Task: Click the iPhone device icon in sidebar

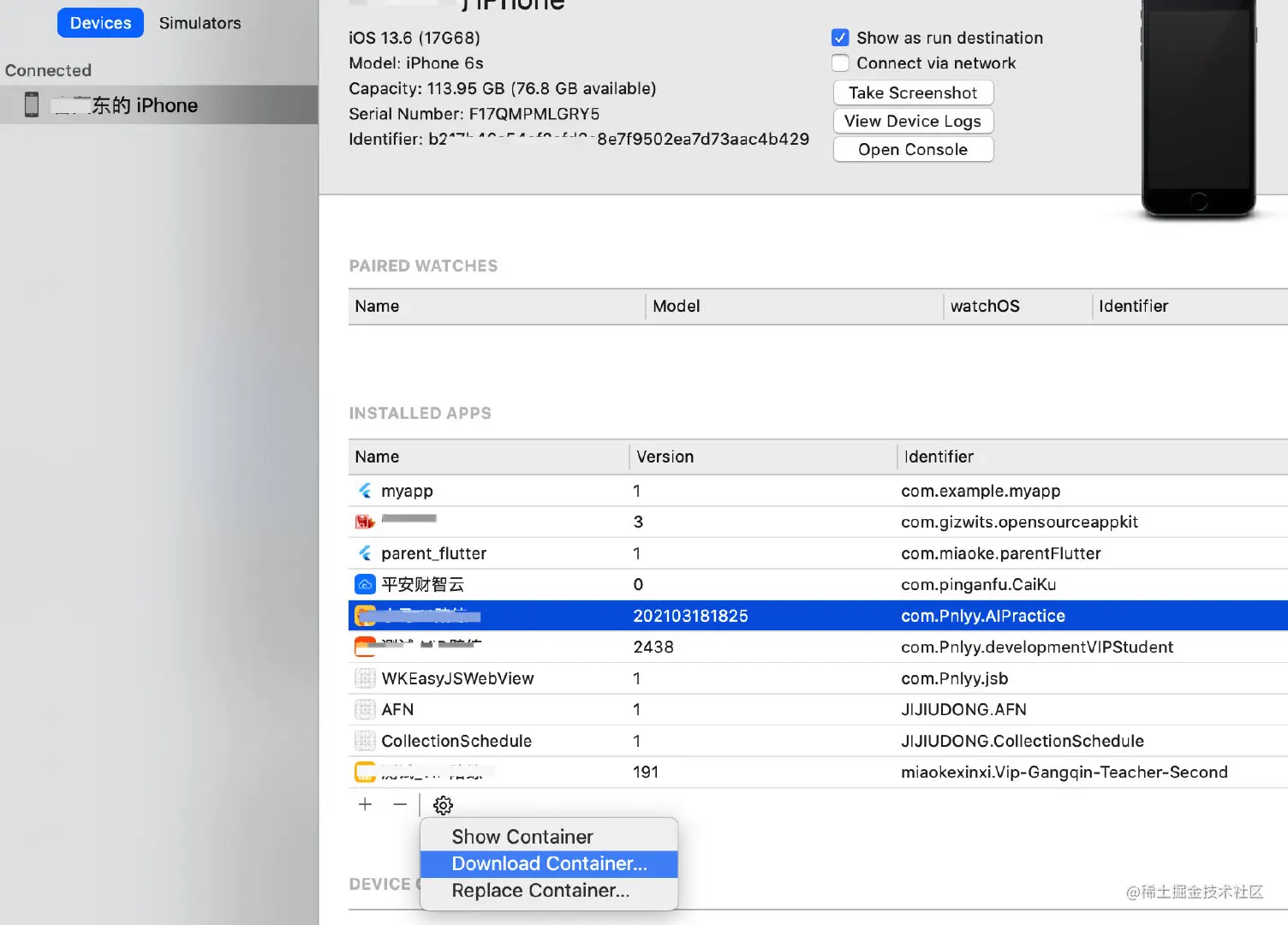Action: click(x=32, y=104)
